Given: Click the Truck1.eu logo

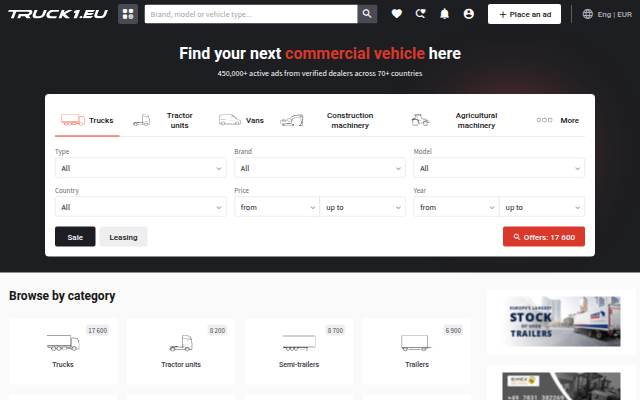Looking at the screenshot, I should 58,14.
